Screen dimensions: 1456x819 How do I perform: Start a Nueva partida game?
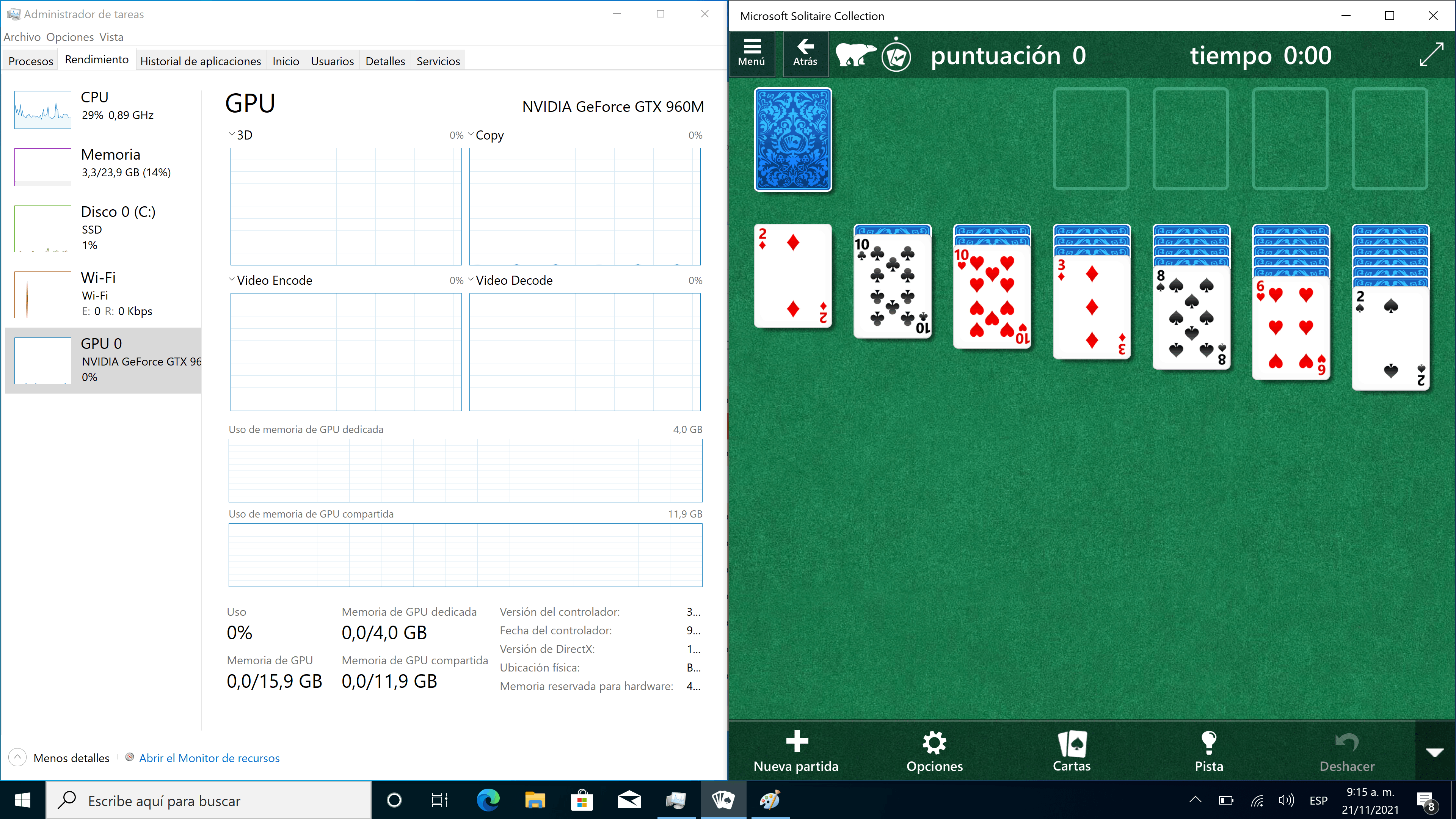[x=796, y=751]
